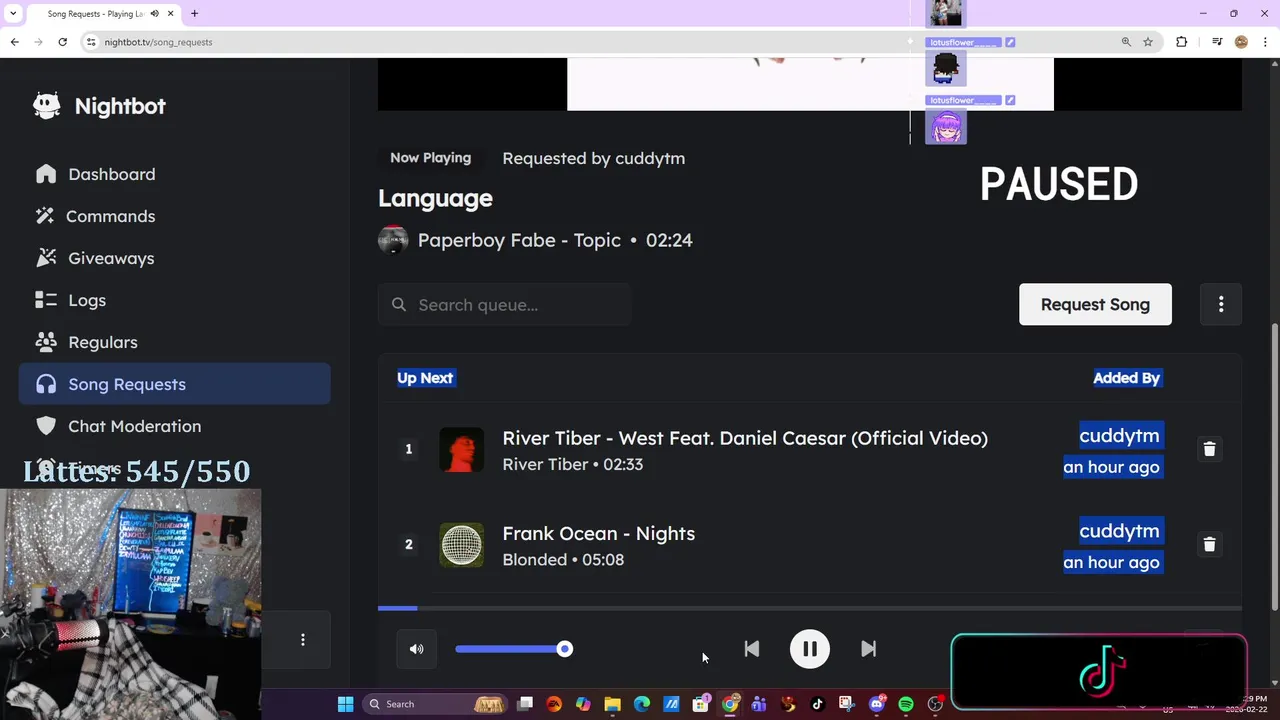Delete Frank Ocean - Nights from queue
The width and height of the screenshot is (1280, 720).
coord(1209,544)
